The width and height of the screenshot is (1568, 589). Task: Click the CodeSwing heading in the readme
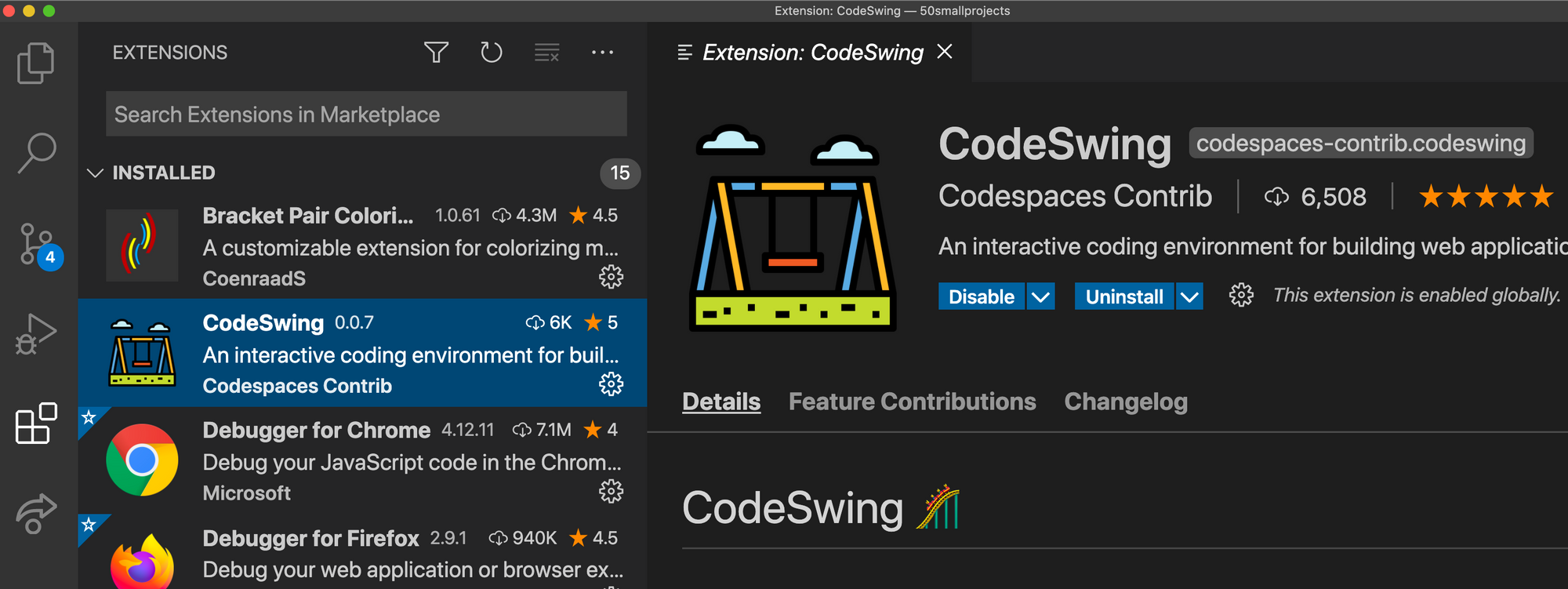pyautogui.click(x=793, y=508)
